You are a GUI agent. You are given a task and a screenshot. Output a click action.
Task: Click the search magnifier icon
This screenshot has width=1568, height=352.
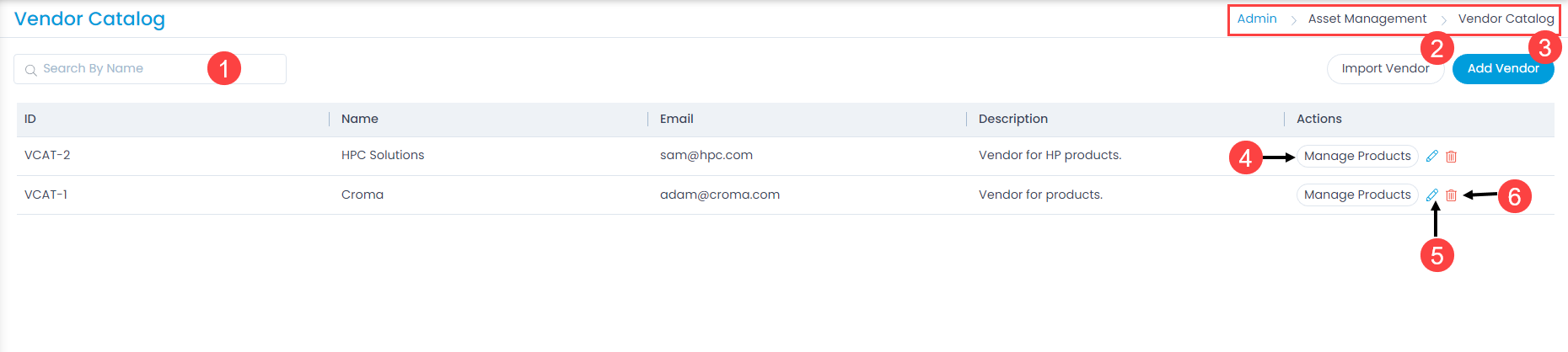[x=30, y=70]
